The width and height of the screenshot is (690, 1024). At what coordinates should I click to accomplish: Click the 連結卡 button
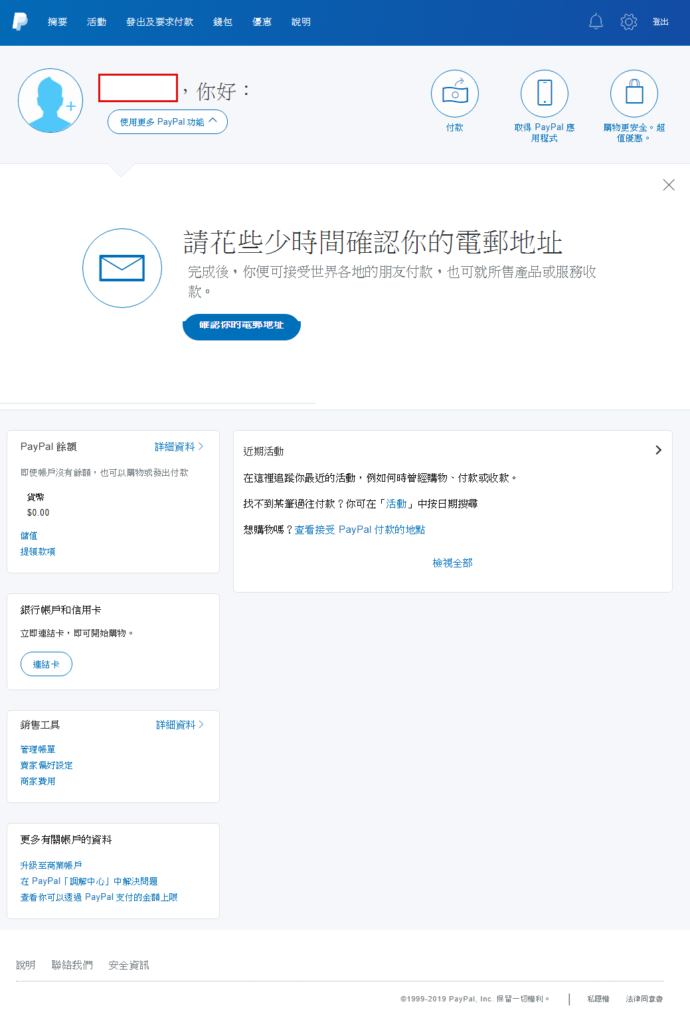pyautogui.click(x=46, y=664)
